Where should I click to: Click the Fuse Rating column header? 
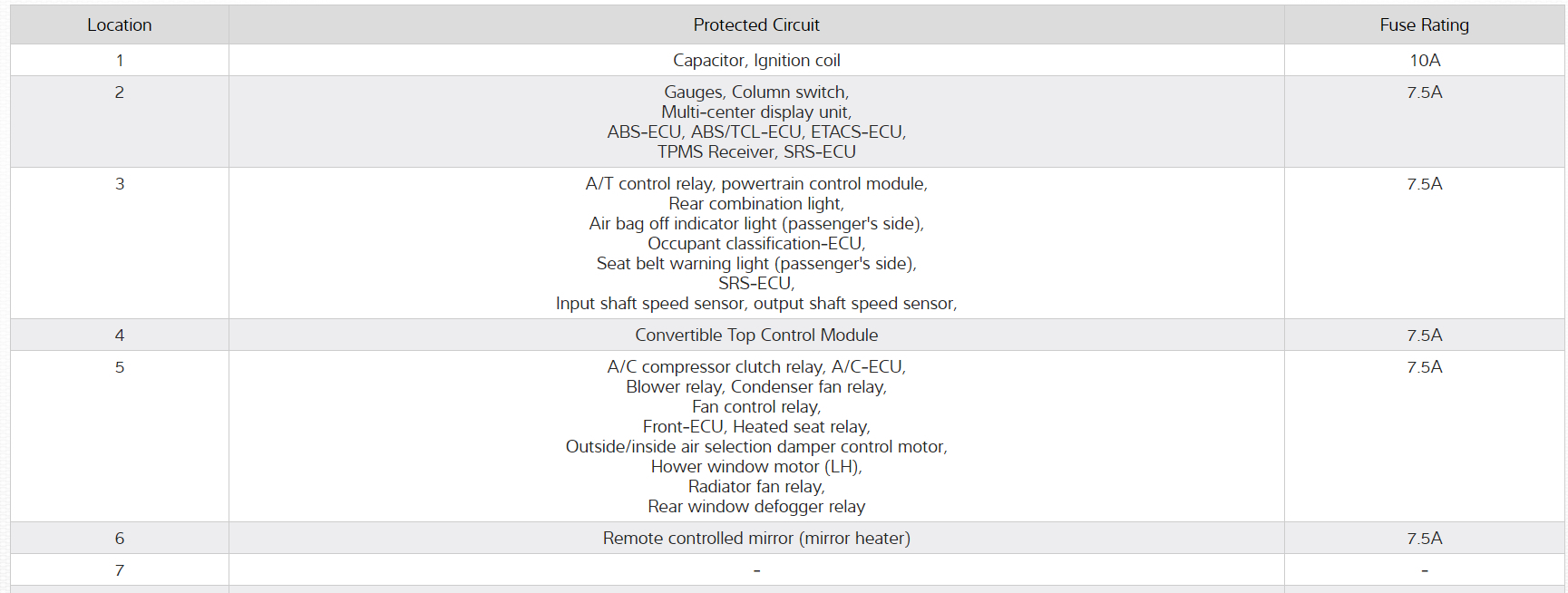point(1424,25)
